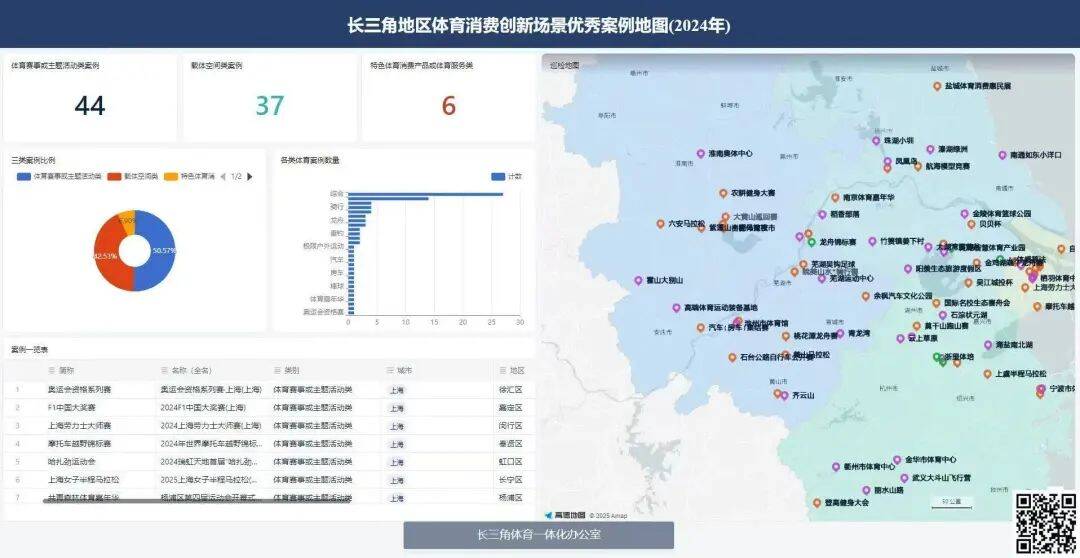Go to next legend page arrow

click(249, 176)
